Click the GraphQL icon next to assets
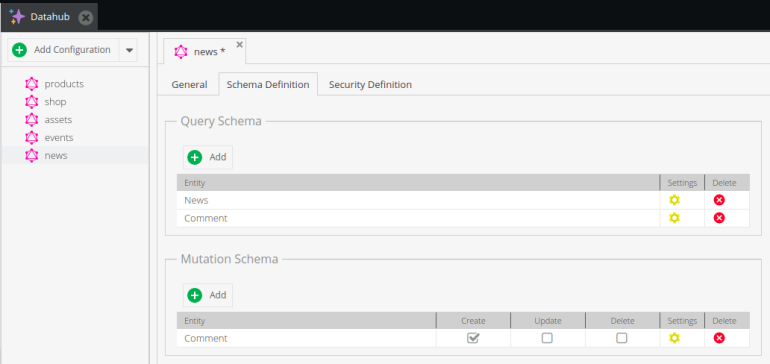Viewport: 770px width, 364px height. [31, 120]
